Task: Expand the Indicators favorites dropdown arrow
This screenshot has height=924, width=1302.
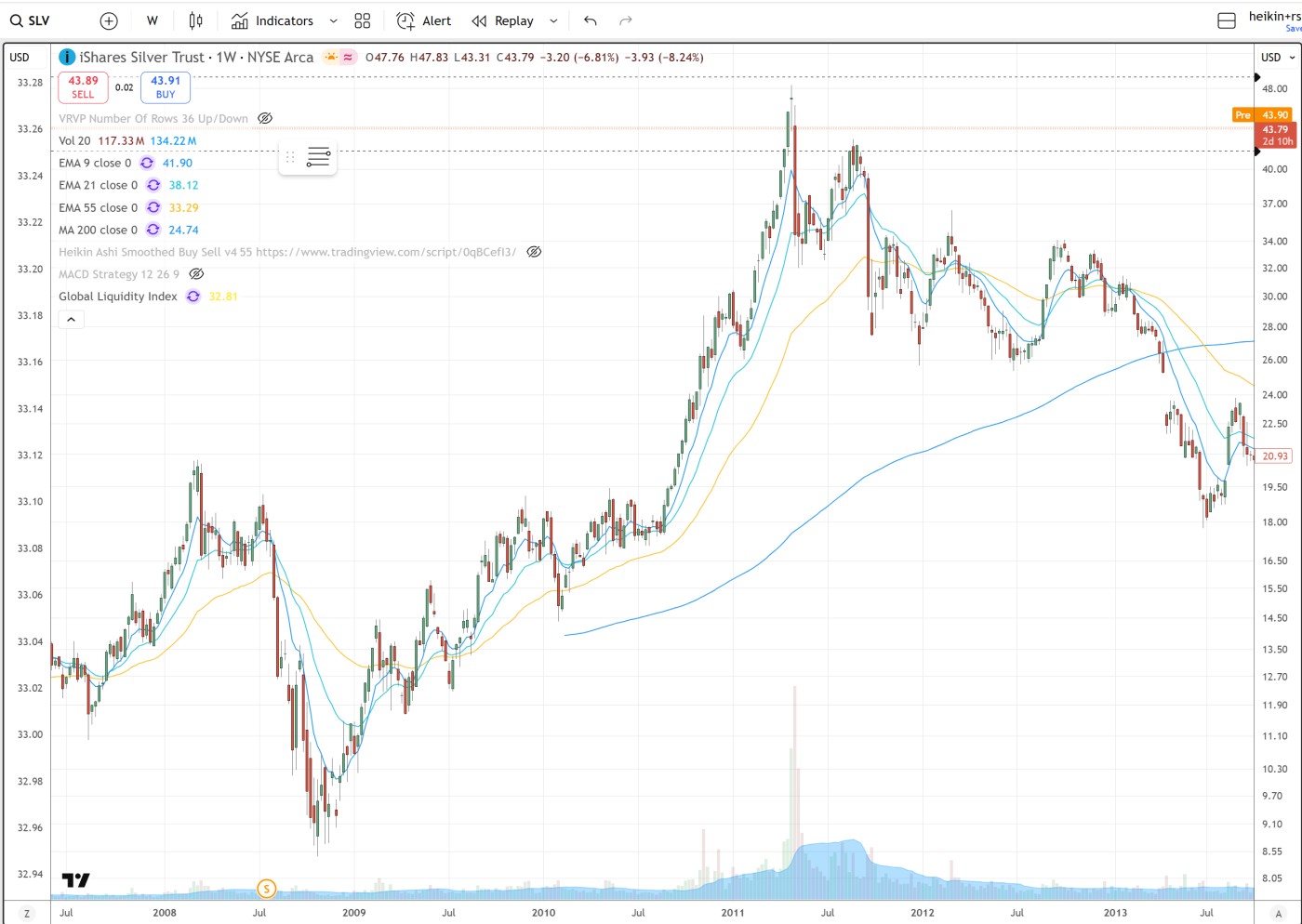Action: click(334, 20)
